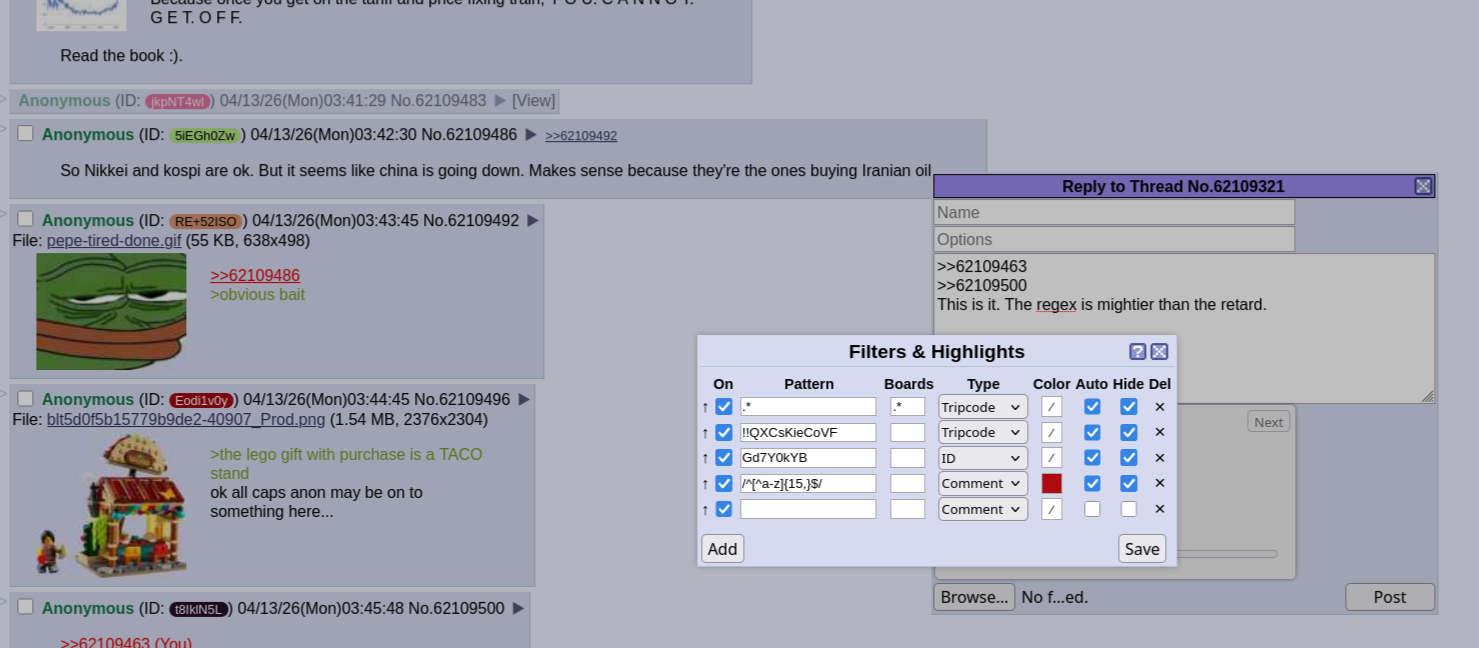This screenshot has width=1479, height=648.
Task: Open the ID type dropdown for Gd7Y0kYB
Action: (x=983, y=458)
